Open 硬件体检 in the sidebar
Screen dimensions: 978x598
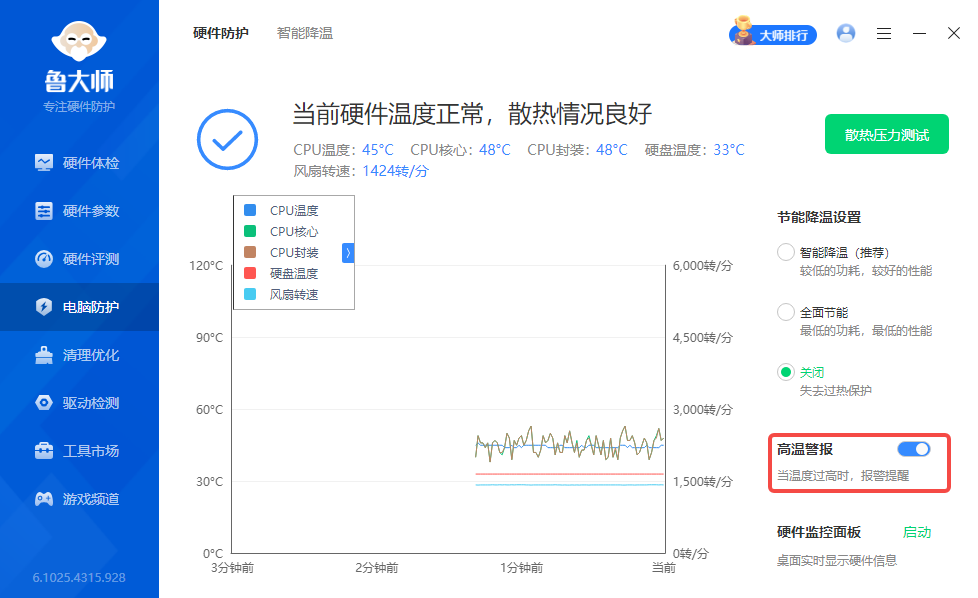click(x=78, y=161)
